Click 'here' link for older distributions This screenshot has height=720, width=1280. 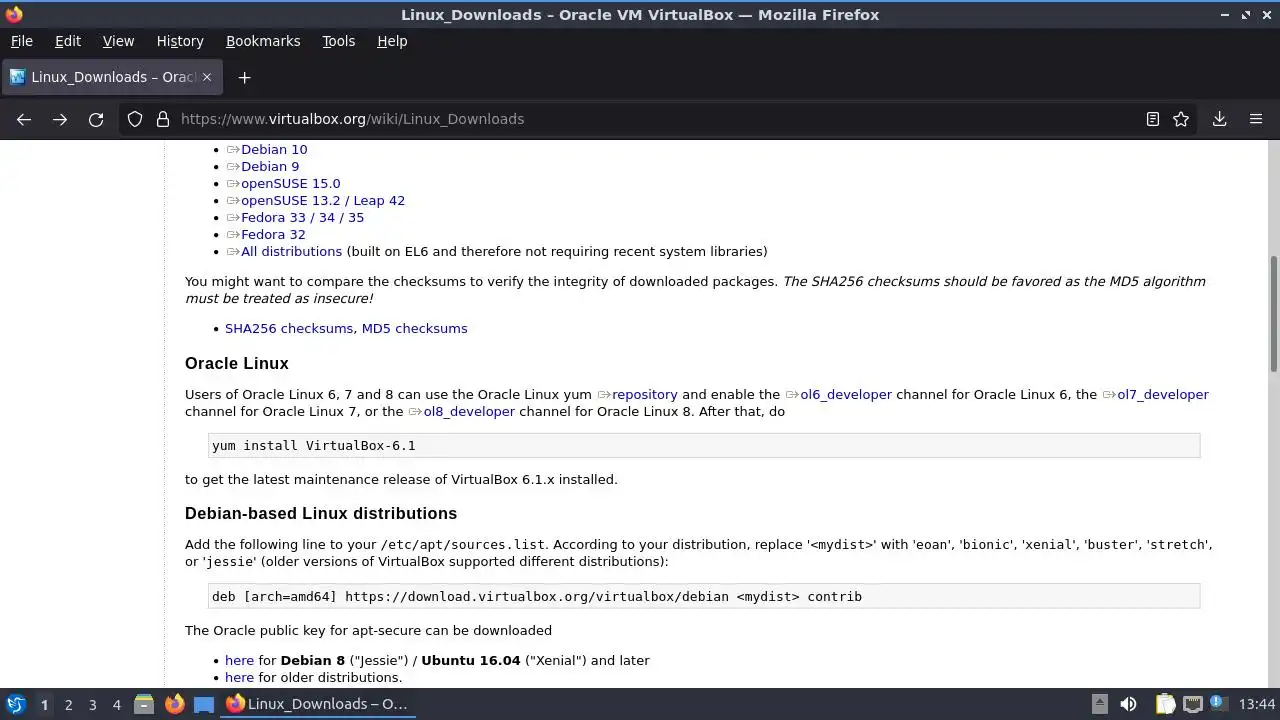pyautogui.click(x=239, y=678)
